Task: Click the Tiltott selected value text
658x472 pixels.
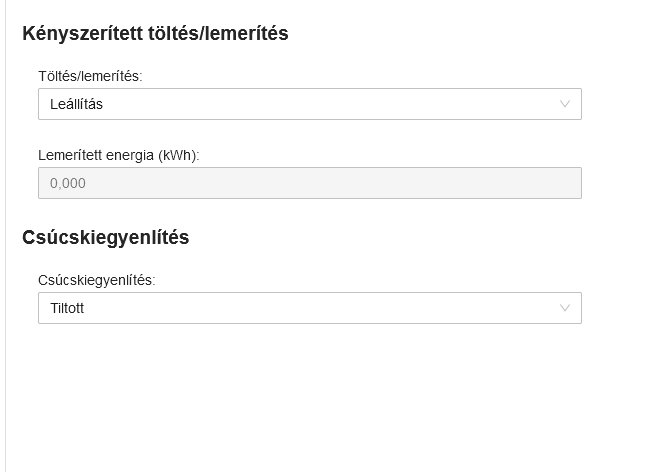Action: [67, 308]
